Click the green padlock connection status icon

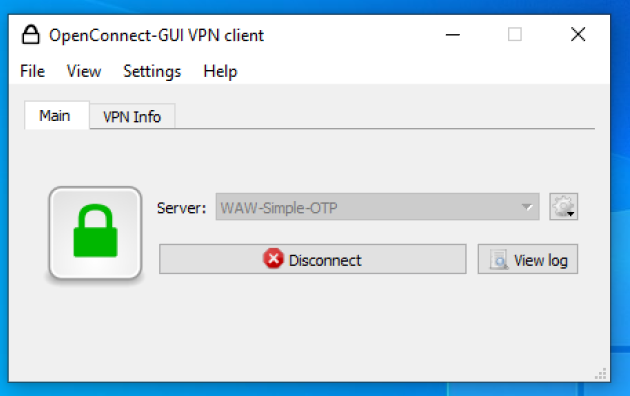pos(95,233)
